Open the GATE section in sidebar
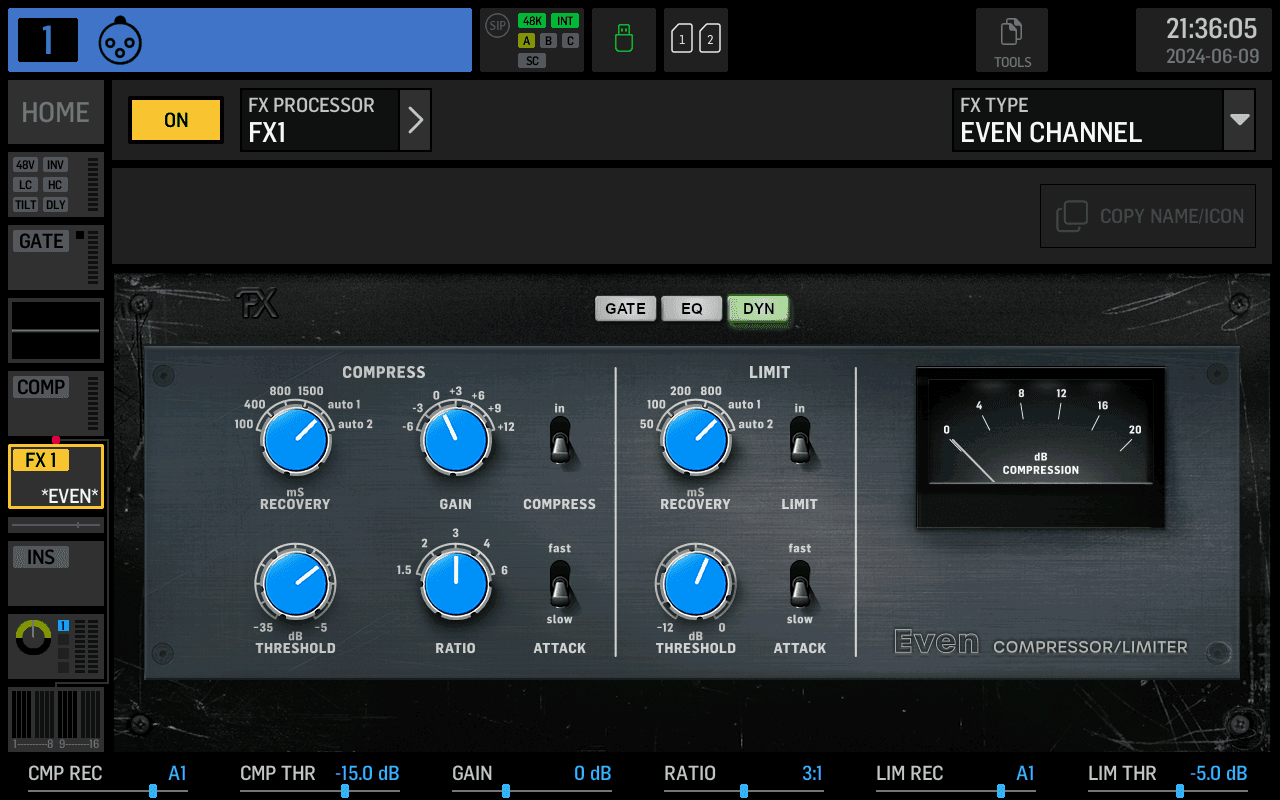The width and height of the screenshot is (1280, 800). 56,257
